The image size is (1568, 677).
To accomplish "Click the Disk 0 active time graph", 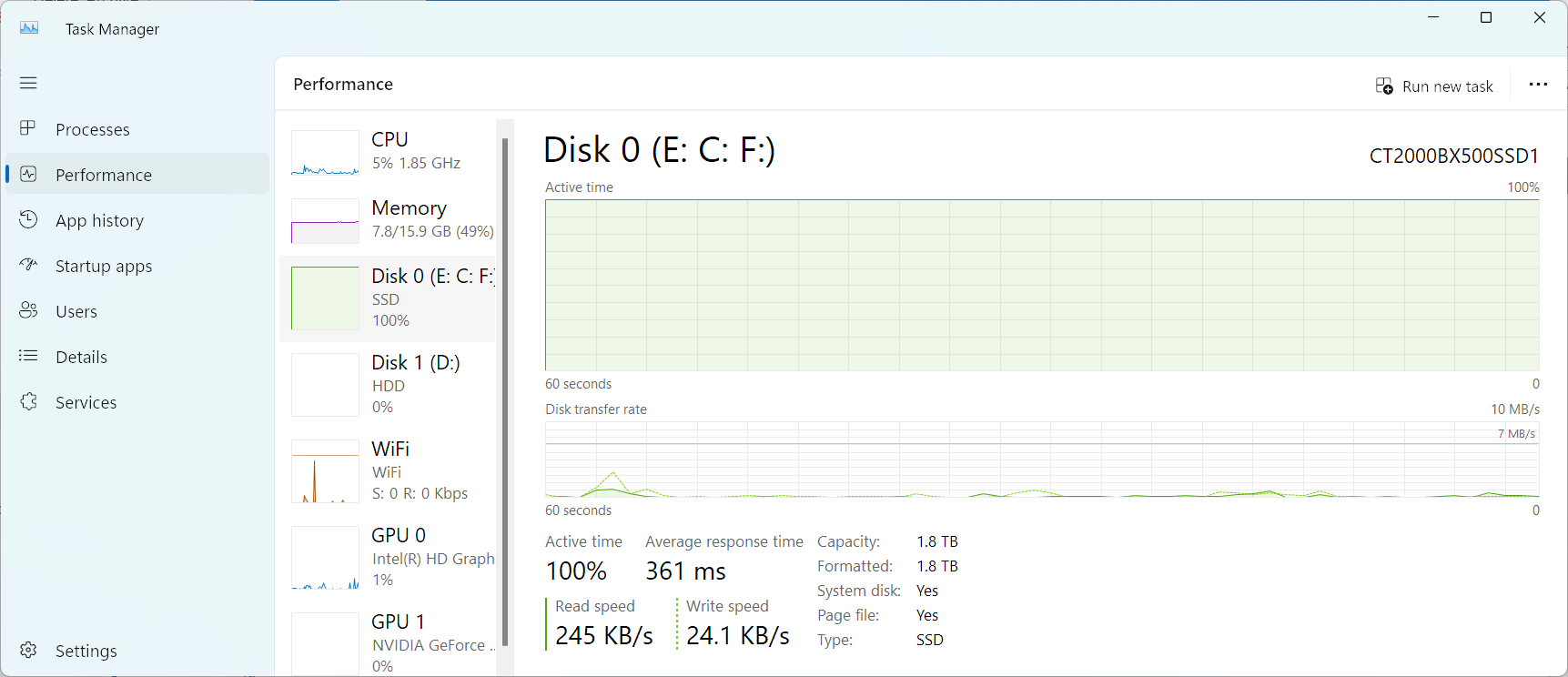I will 1041,285.
